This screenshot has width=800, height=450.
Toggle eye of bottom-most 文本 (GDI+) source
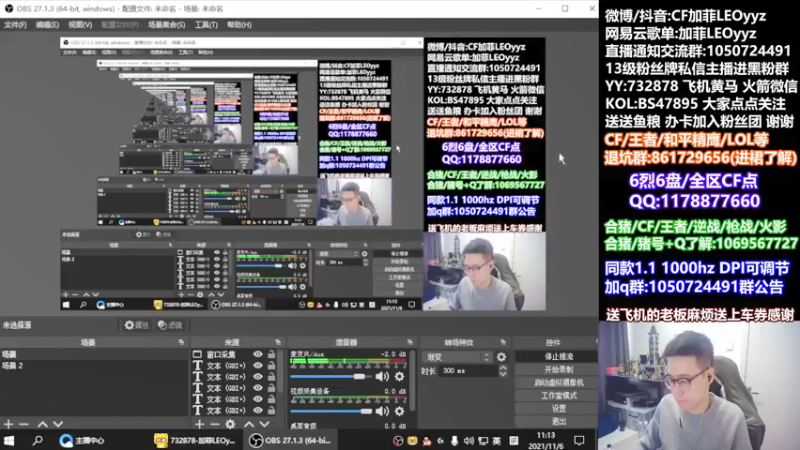pos(258,410)
